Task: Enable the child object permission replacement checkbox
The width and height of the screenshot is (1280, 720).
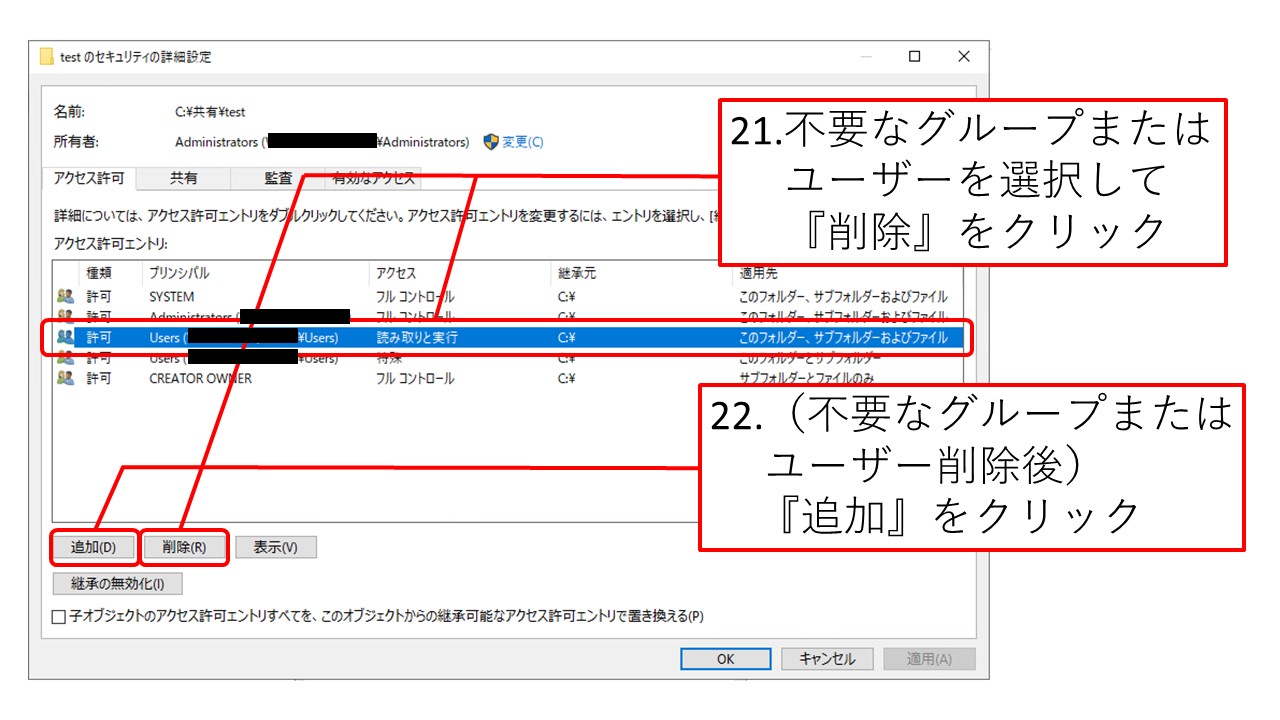Action: 59,617
